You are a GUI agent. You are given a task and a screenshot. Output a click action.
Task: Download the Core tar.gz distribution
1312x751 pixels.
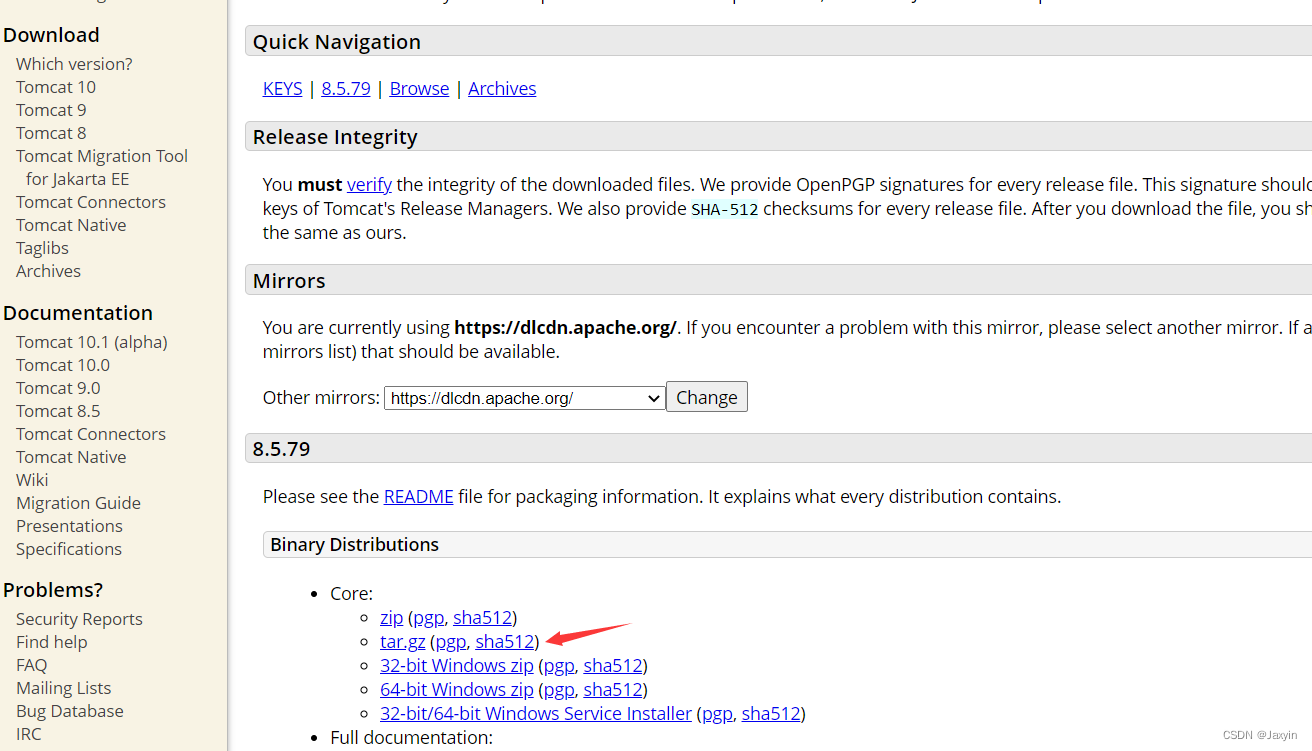click(x=403, y=642)
